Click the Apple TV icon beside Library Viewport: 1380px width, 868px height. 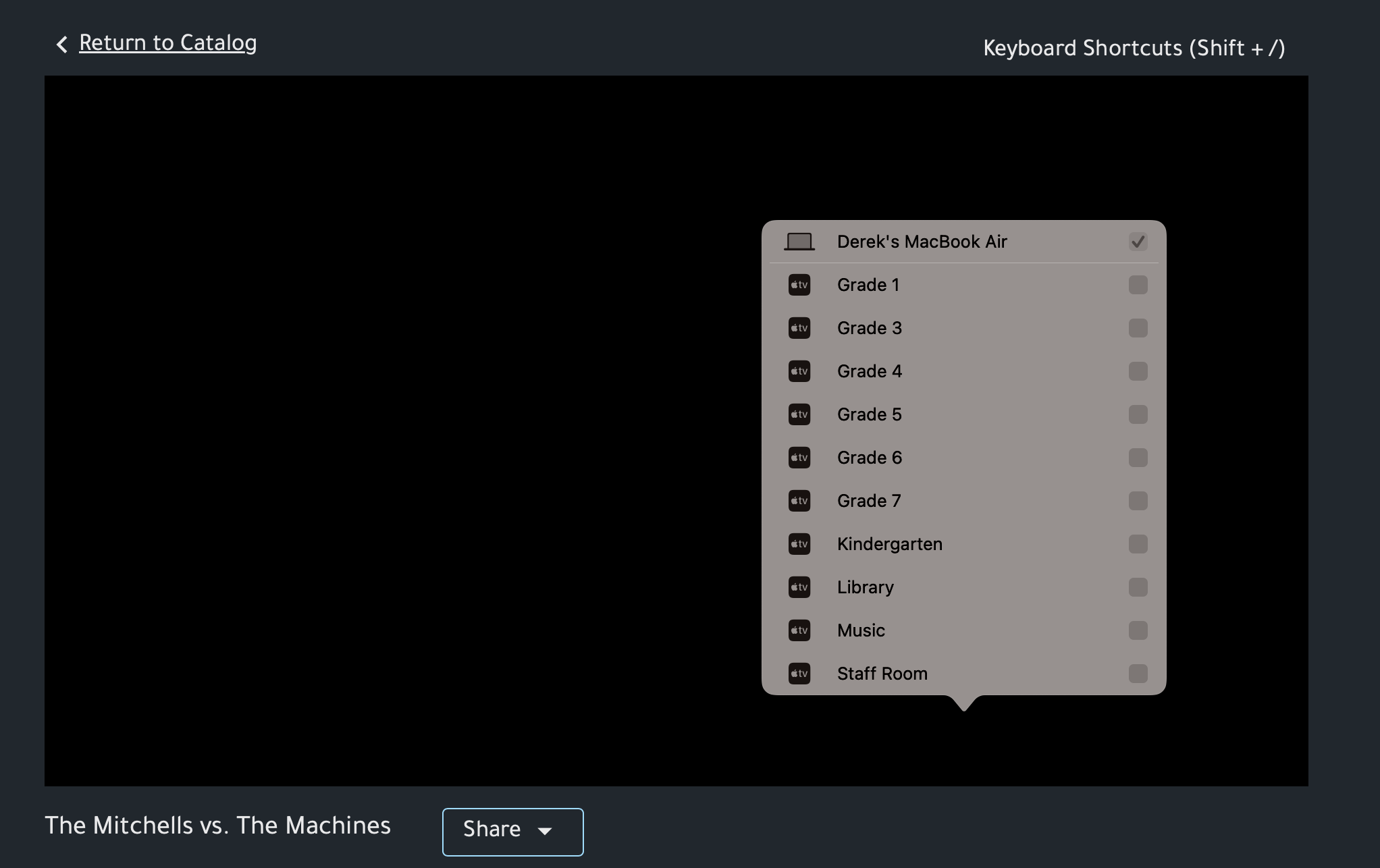799,587
